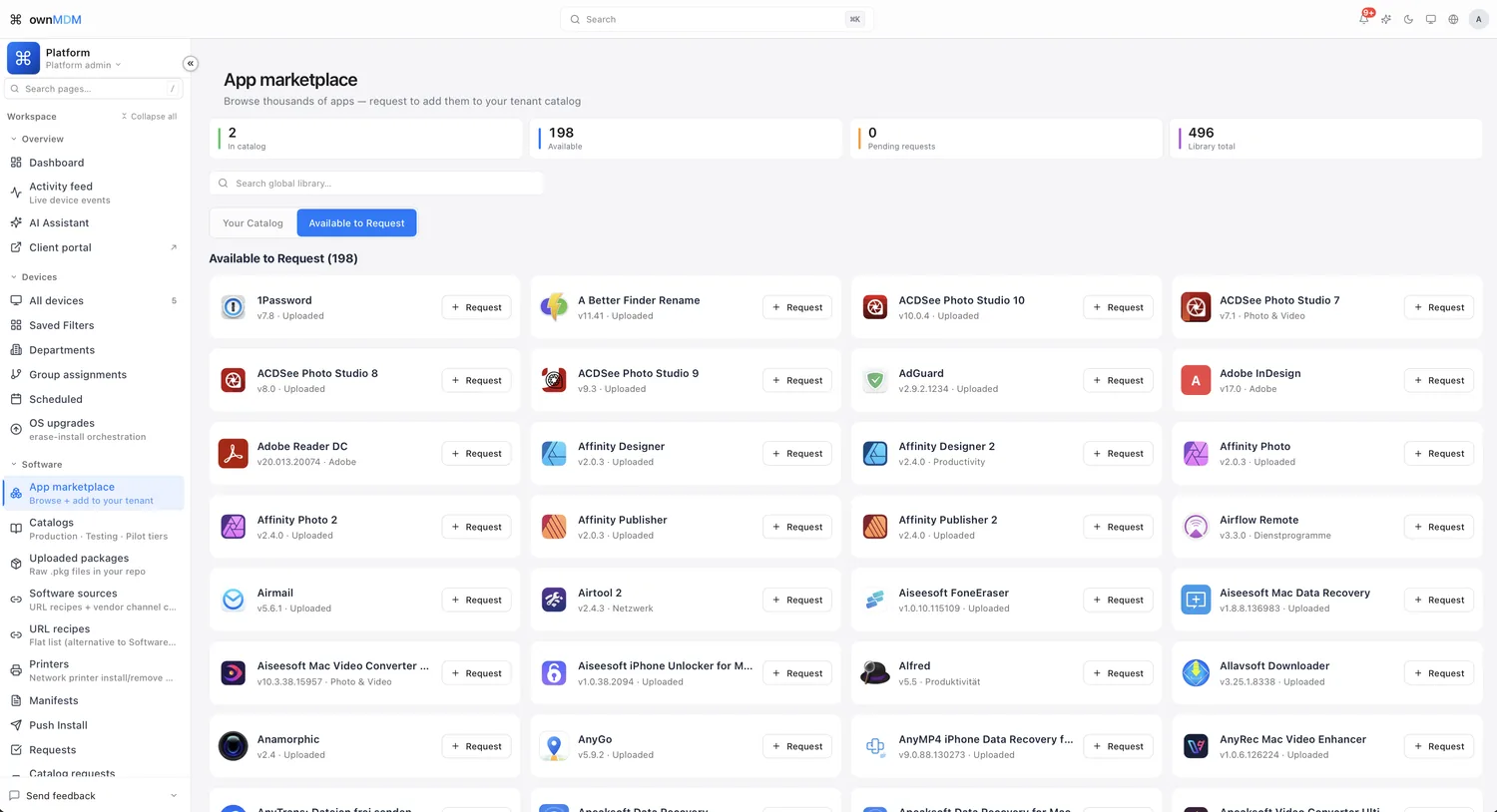Click the Adobe Reader DC icon
Screen dimensions: 1497x812
(233, 453)
